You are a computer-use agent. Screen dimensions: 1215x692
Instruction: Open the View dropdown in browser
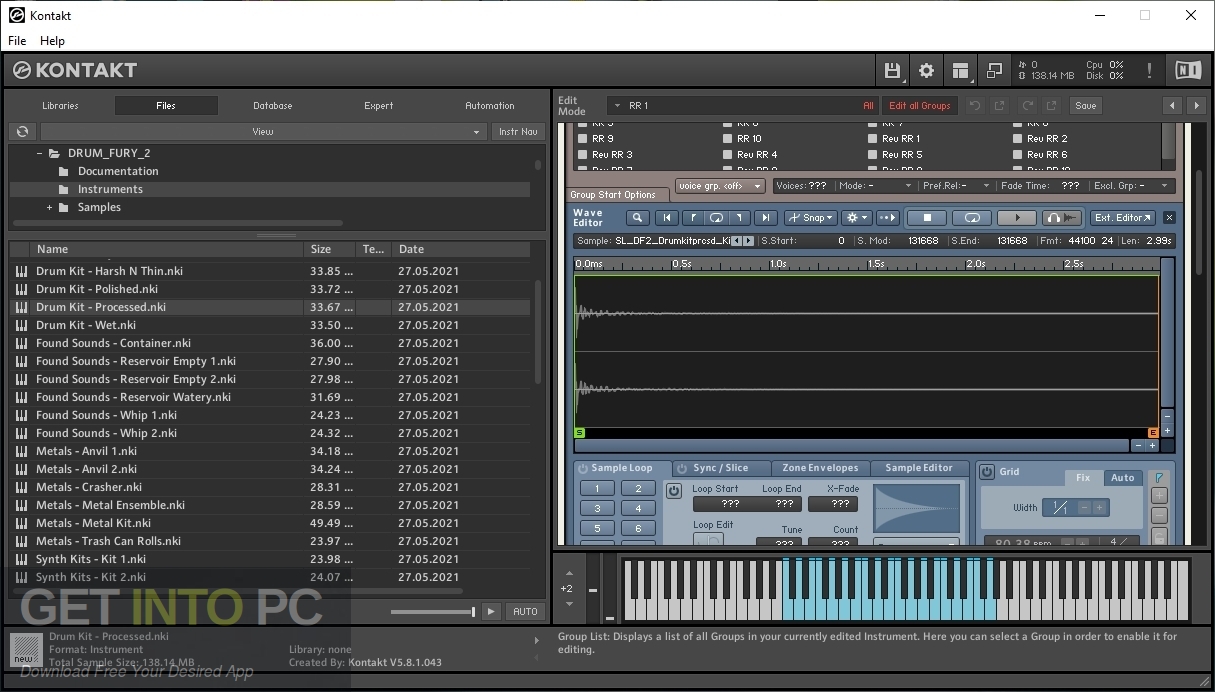pos(263,131)
